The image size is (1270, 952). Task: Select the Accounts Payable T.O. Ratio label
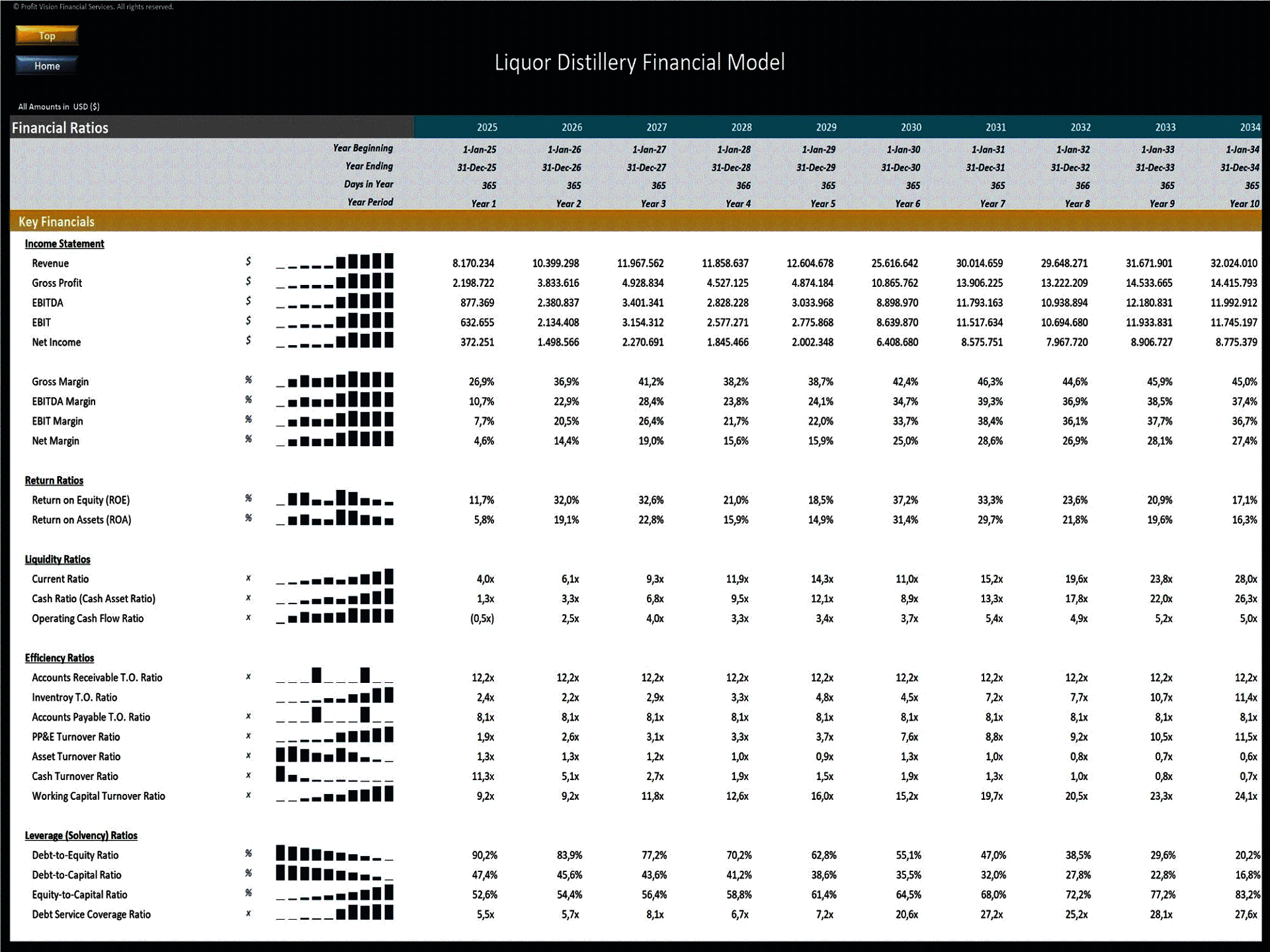tap(91, 717)
